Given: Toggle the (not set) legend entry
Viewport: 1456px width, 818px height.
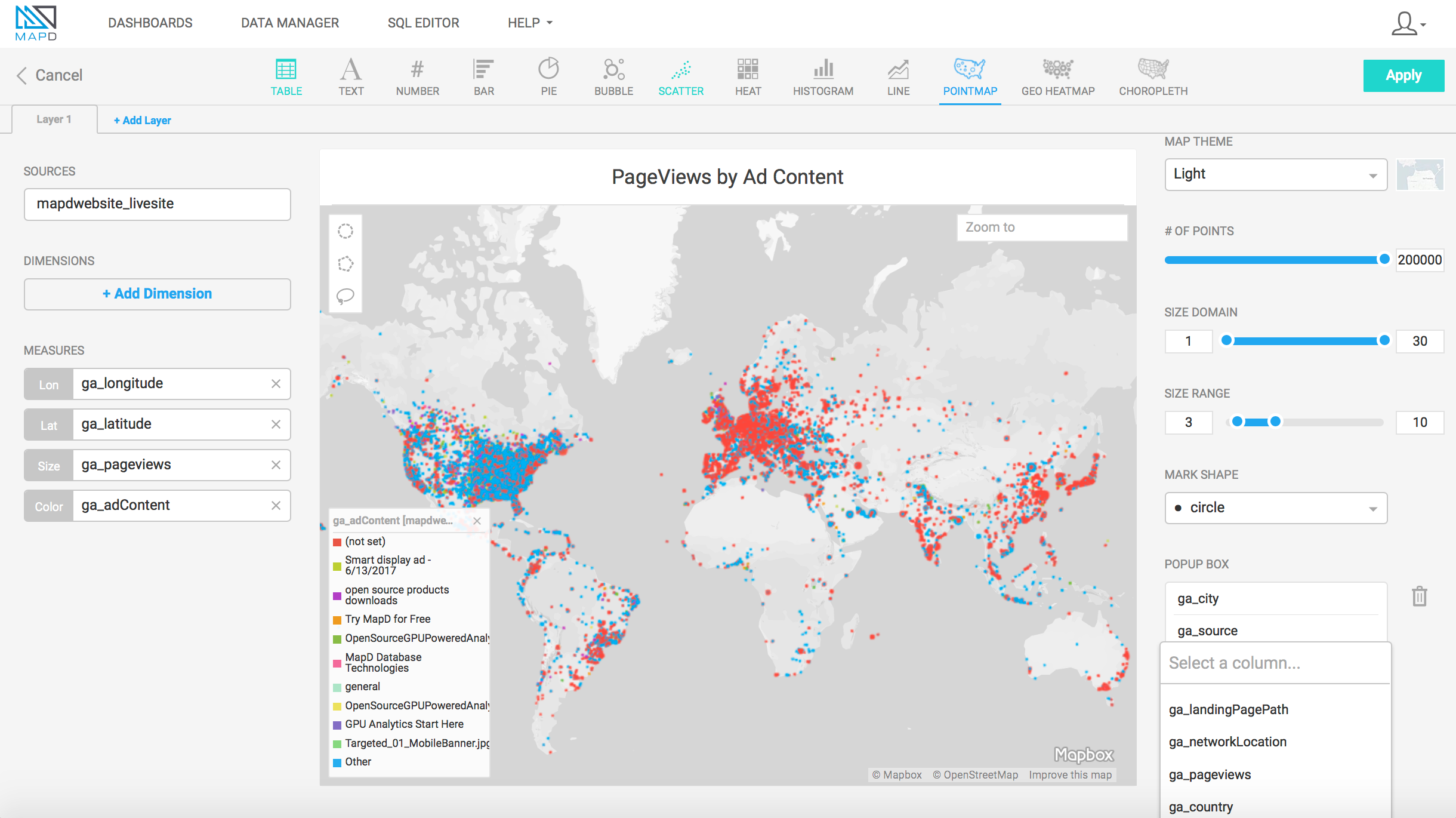Looking at the screenshot, I should point(365,542).
